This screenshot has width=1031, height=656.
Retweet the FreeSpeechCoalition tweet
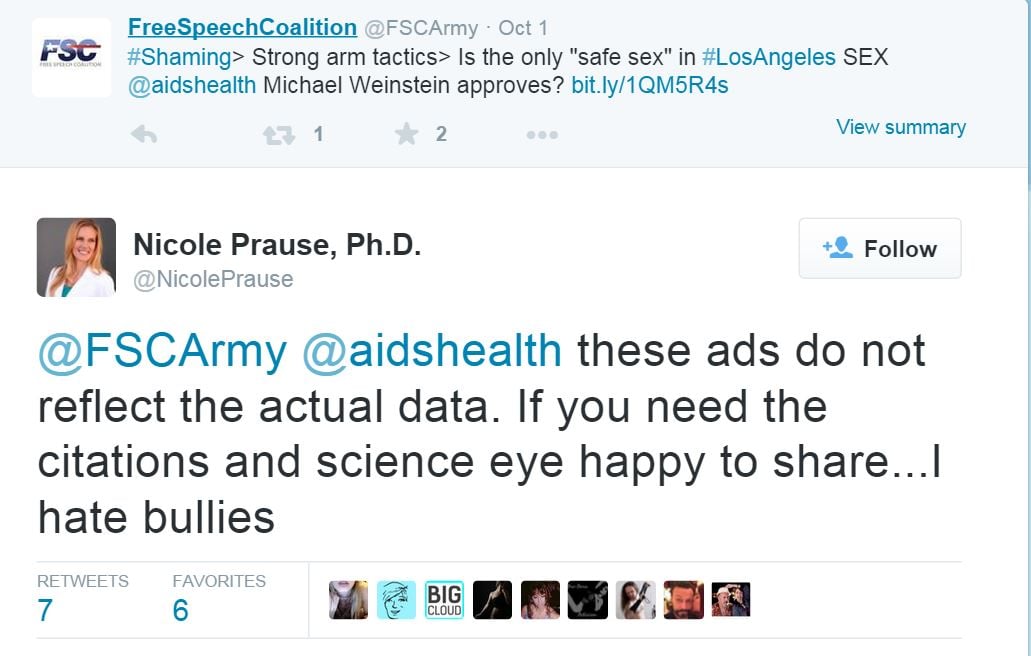tap(279, 134)
